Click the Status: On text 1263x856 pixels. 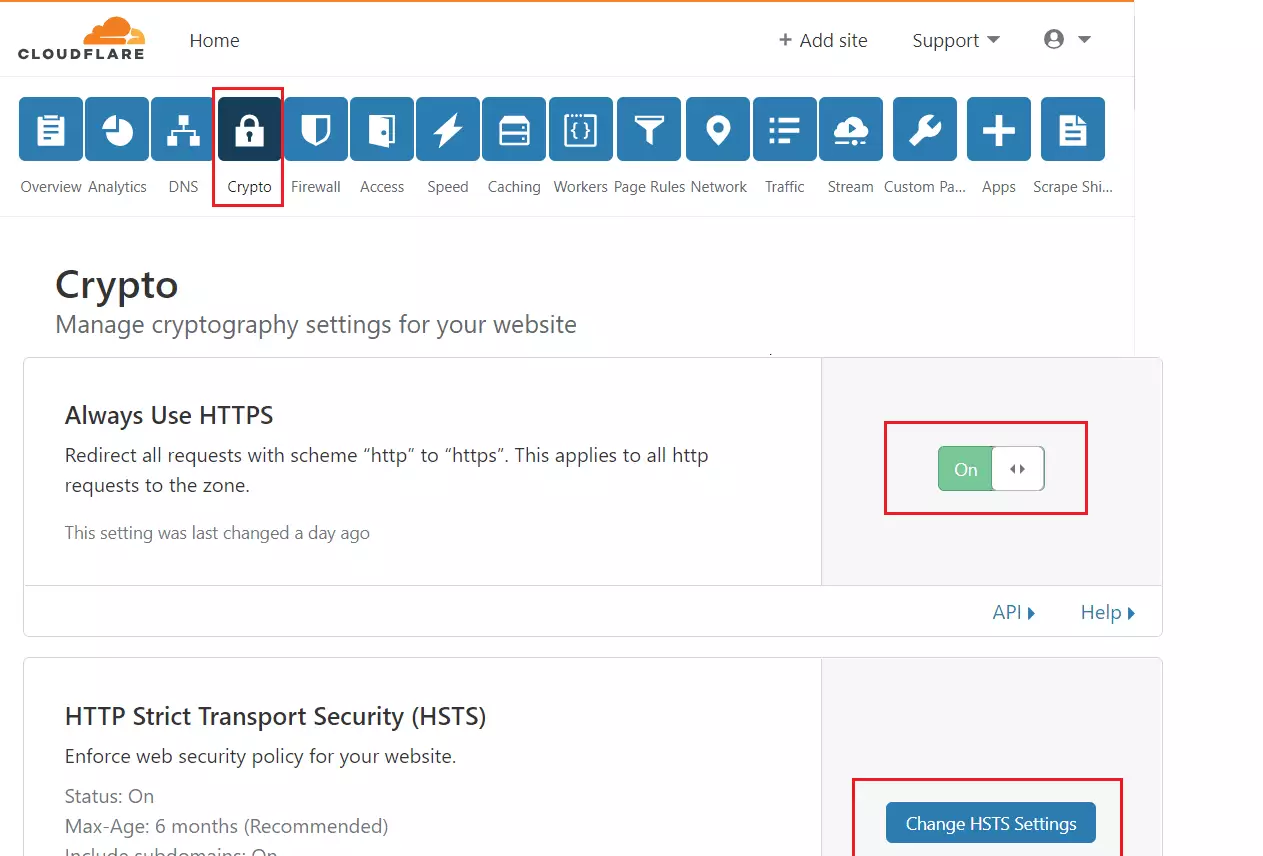tap(110, 796)
